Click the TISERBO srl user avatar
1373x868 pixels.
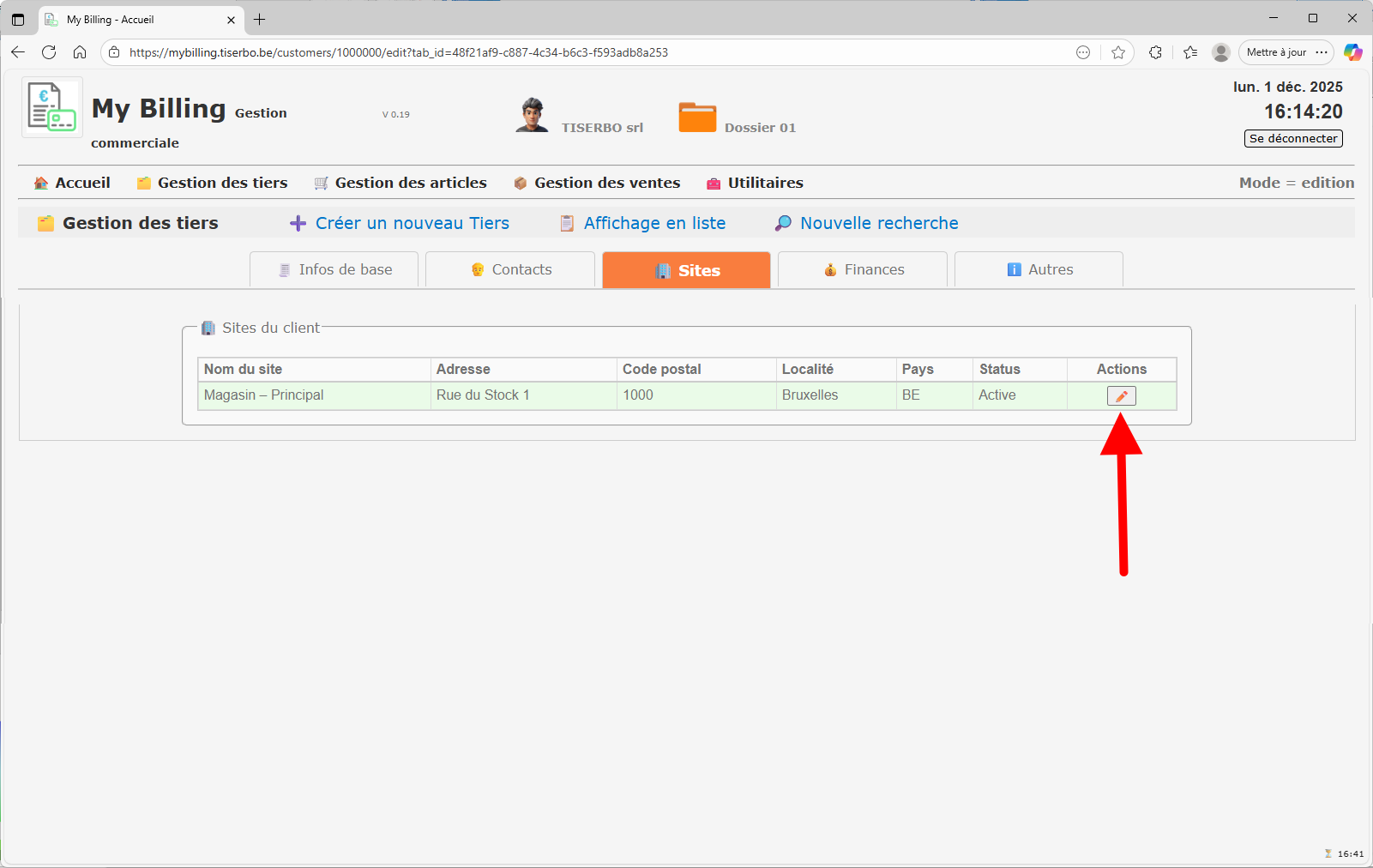(x=532, y=116)
